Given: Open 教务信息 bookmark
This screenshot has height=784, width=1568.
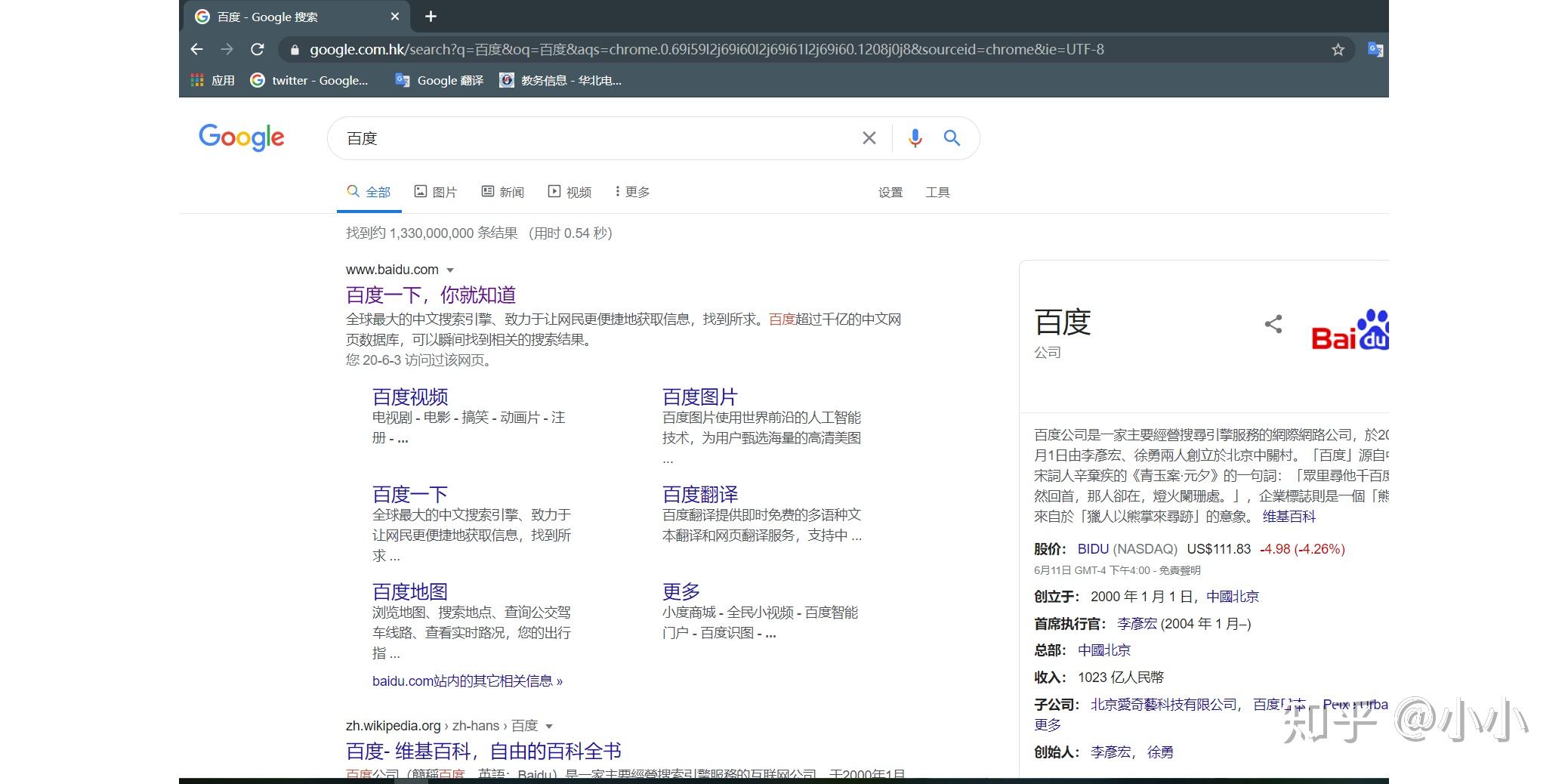Looking at the screenshot, I should tap(560, 80).
